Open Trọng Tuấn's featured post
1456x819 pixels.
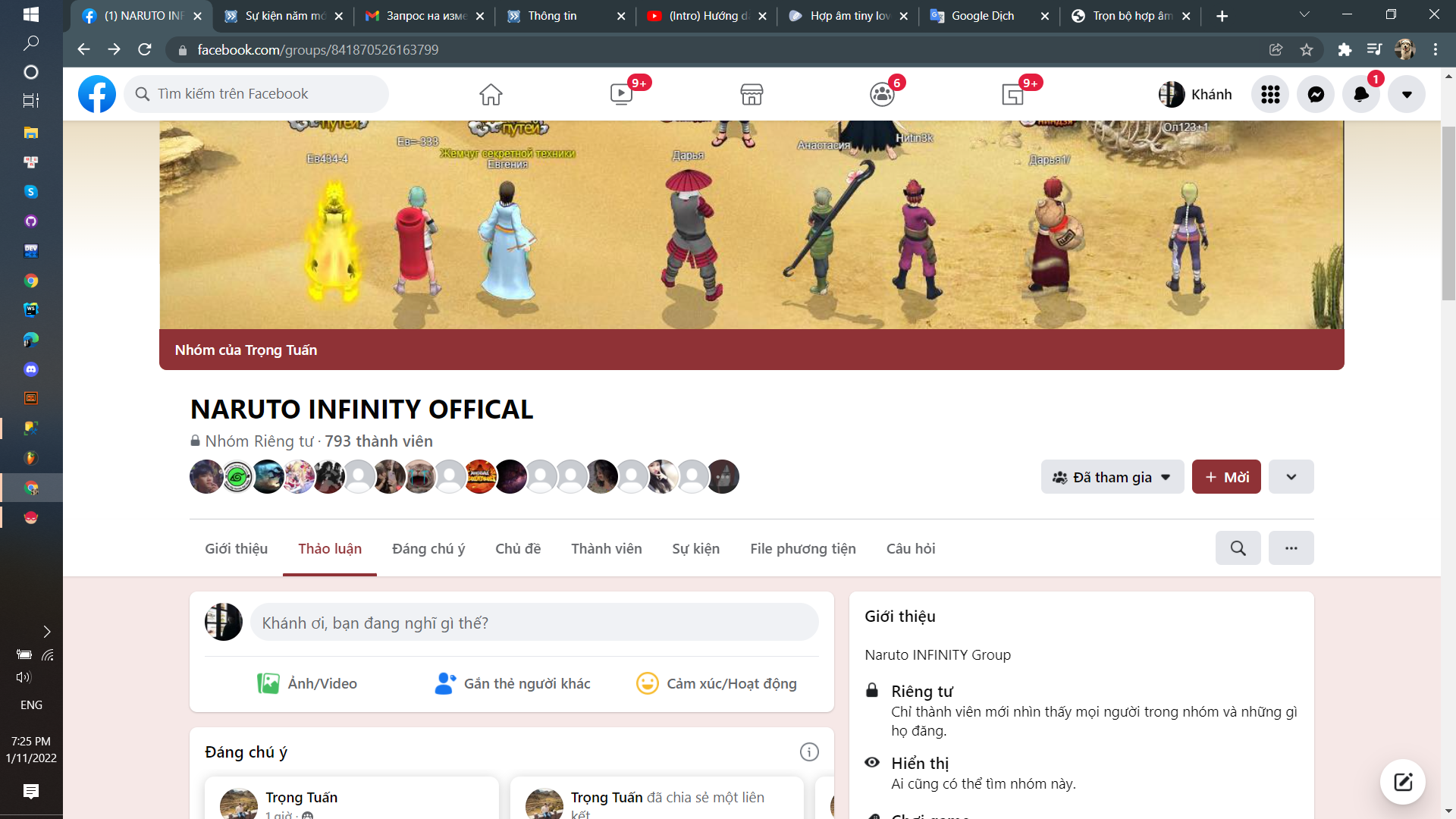pyautogui.click(x=351, y=798)
